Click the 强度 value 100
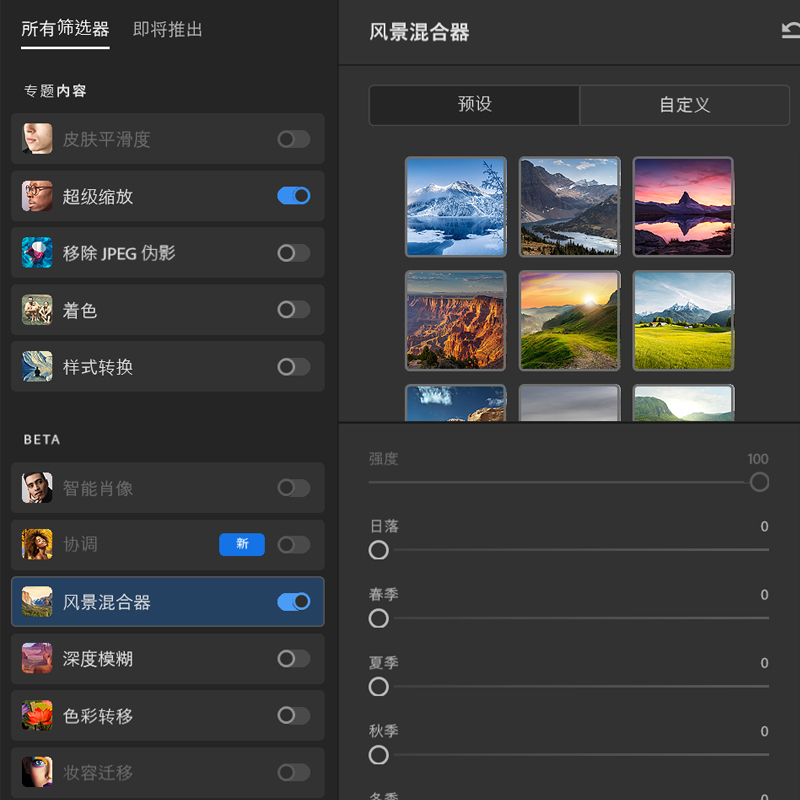This screenshot has width=800, height=800. (758, 459)
